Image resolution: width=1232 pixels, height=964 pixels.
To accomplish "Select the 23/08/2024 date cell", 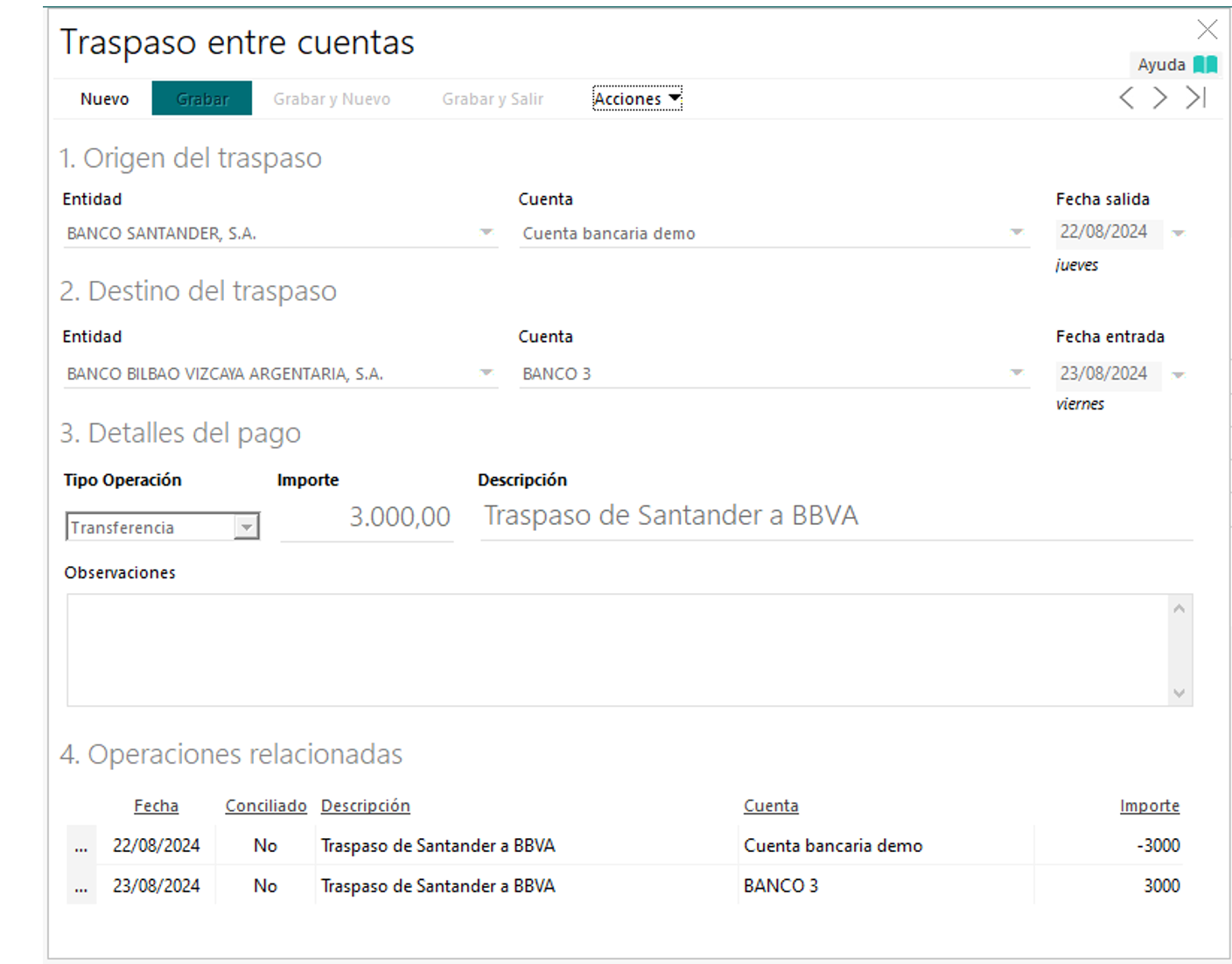I will coord(156,886).
